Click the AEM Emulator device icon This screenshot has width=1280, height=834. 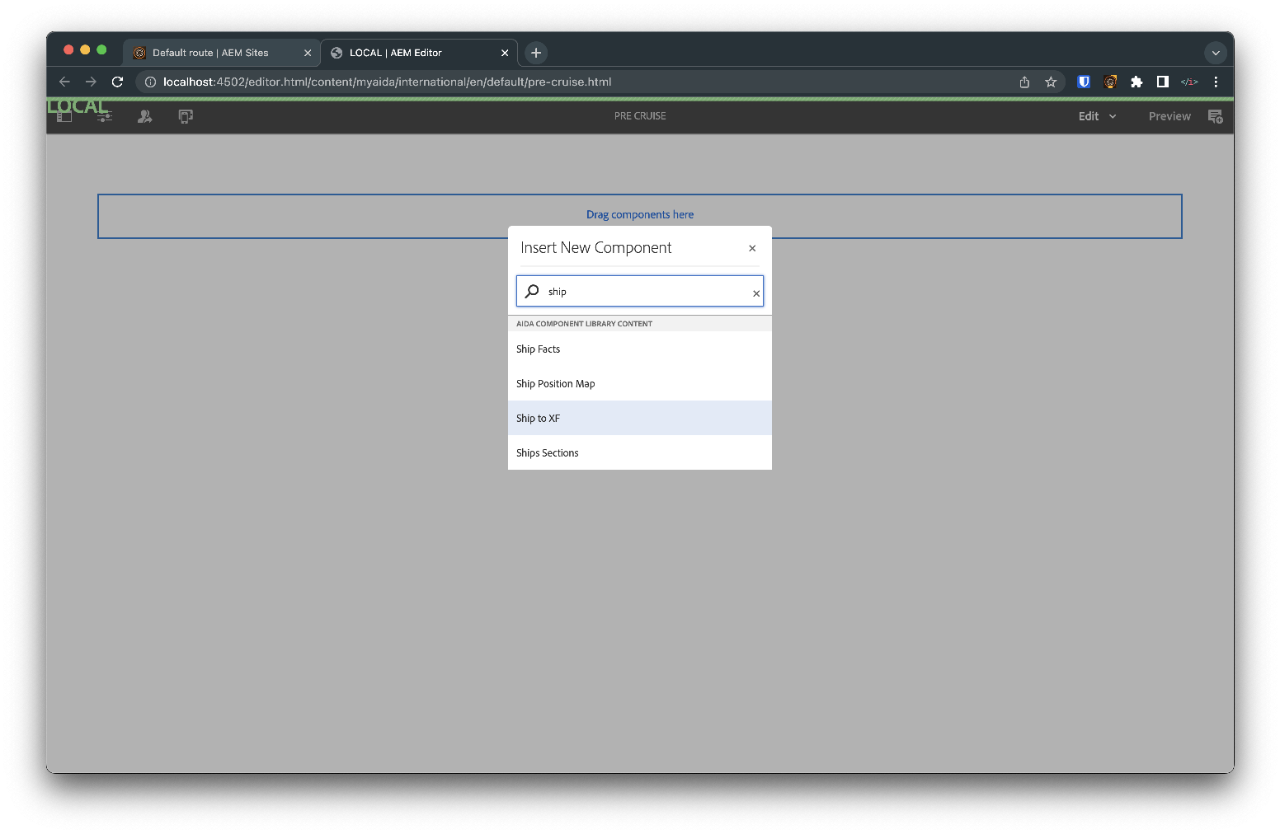[x=186, y=117]
